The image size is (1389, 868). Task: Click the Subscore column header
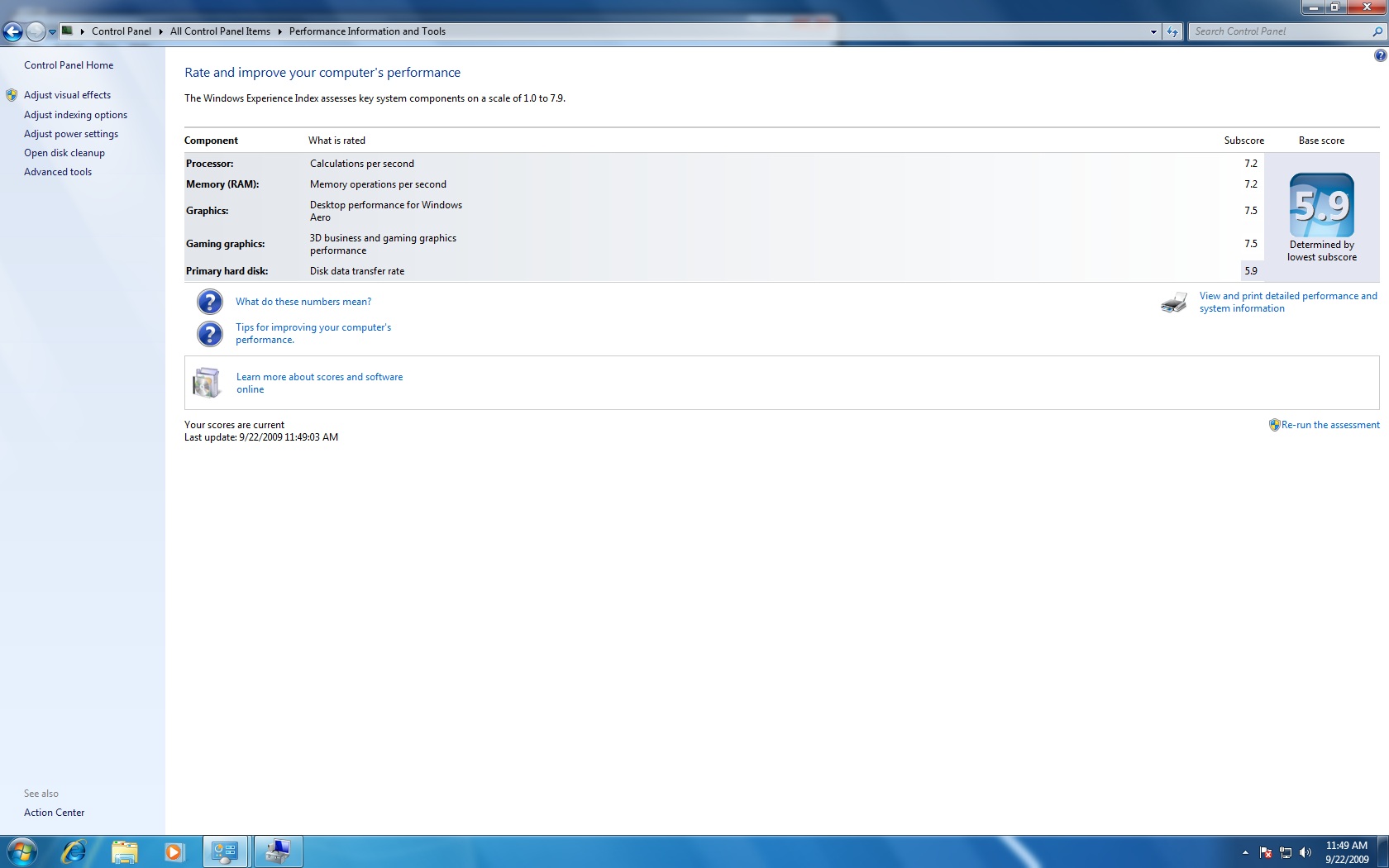click(1243, 141)
